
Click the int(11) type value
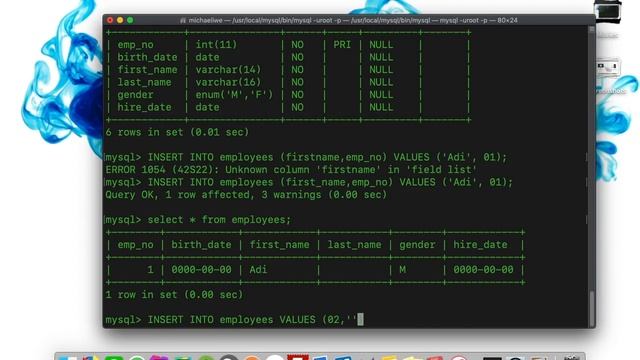(216, 45)
